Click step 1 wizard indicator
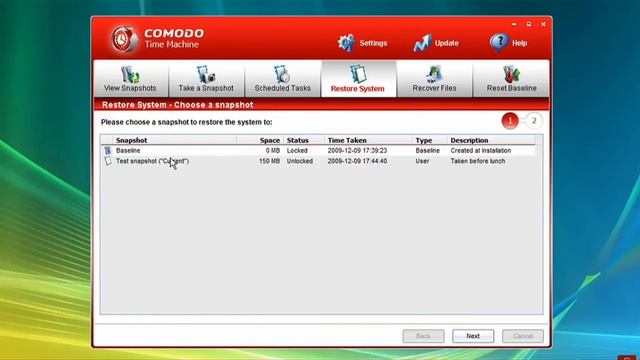 point(510,121)
